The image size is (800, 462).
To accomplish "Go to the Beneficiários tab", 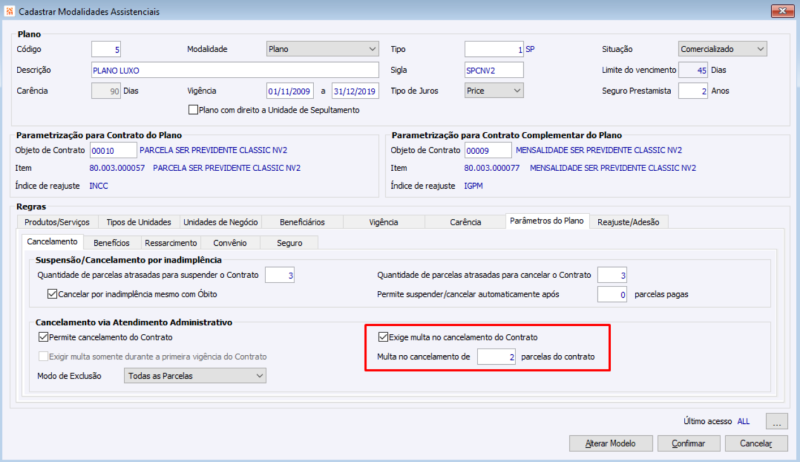I will point(302,222).
